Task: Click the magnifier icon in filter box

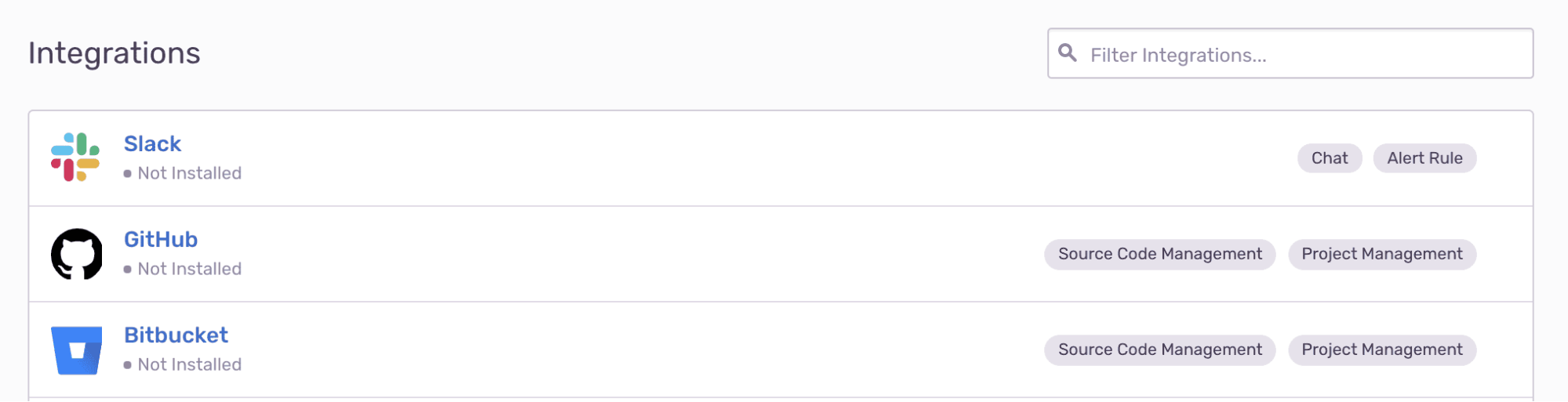Action: (1067, 53)
